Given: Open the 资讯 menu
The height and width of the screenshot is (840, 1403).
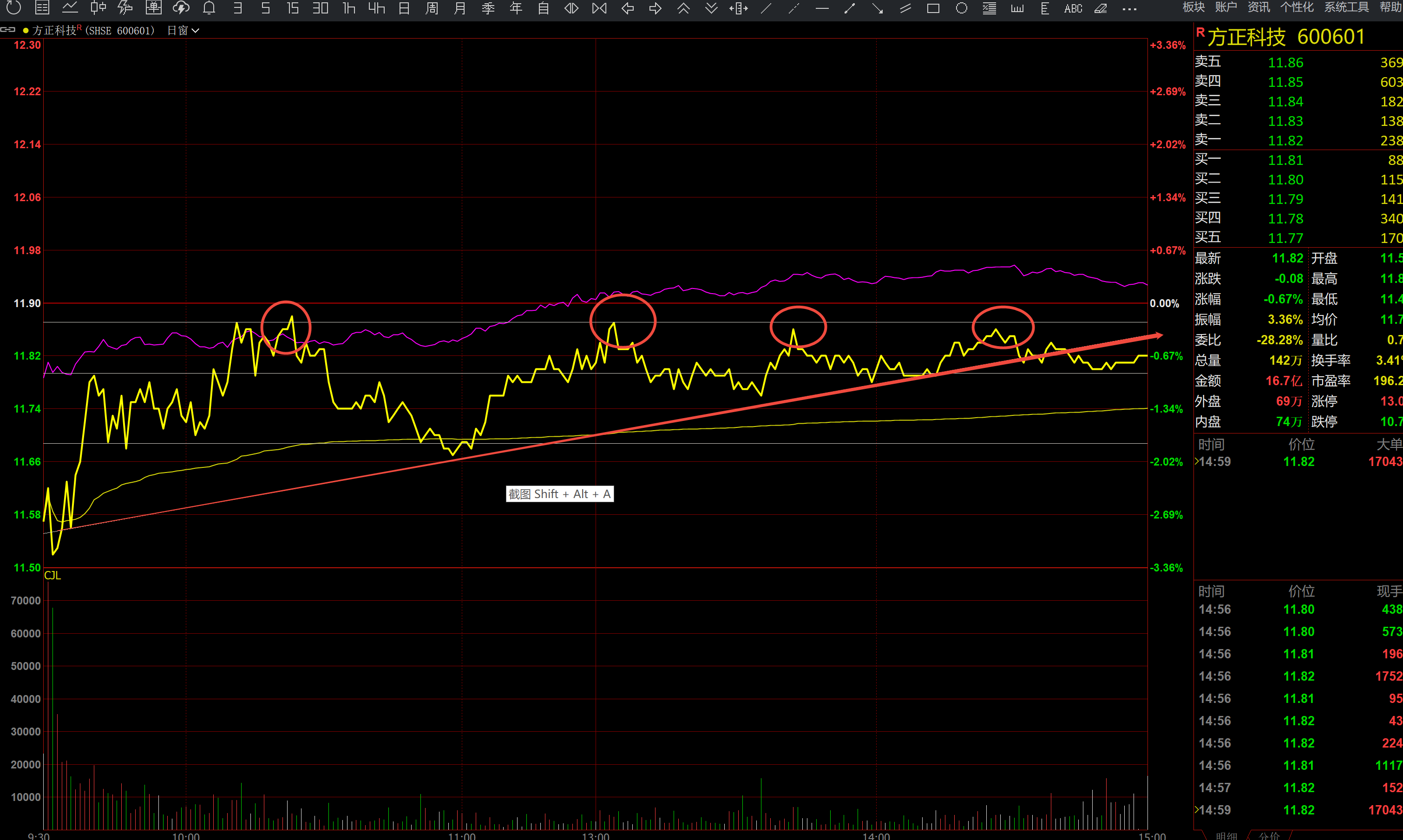Looking at the screenshot, I should tap(1259, 7).
